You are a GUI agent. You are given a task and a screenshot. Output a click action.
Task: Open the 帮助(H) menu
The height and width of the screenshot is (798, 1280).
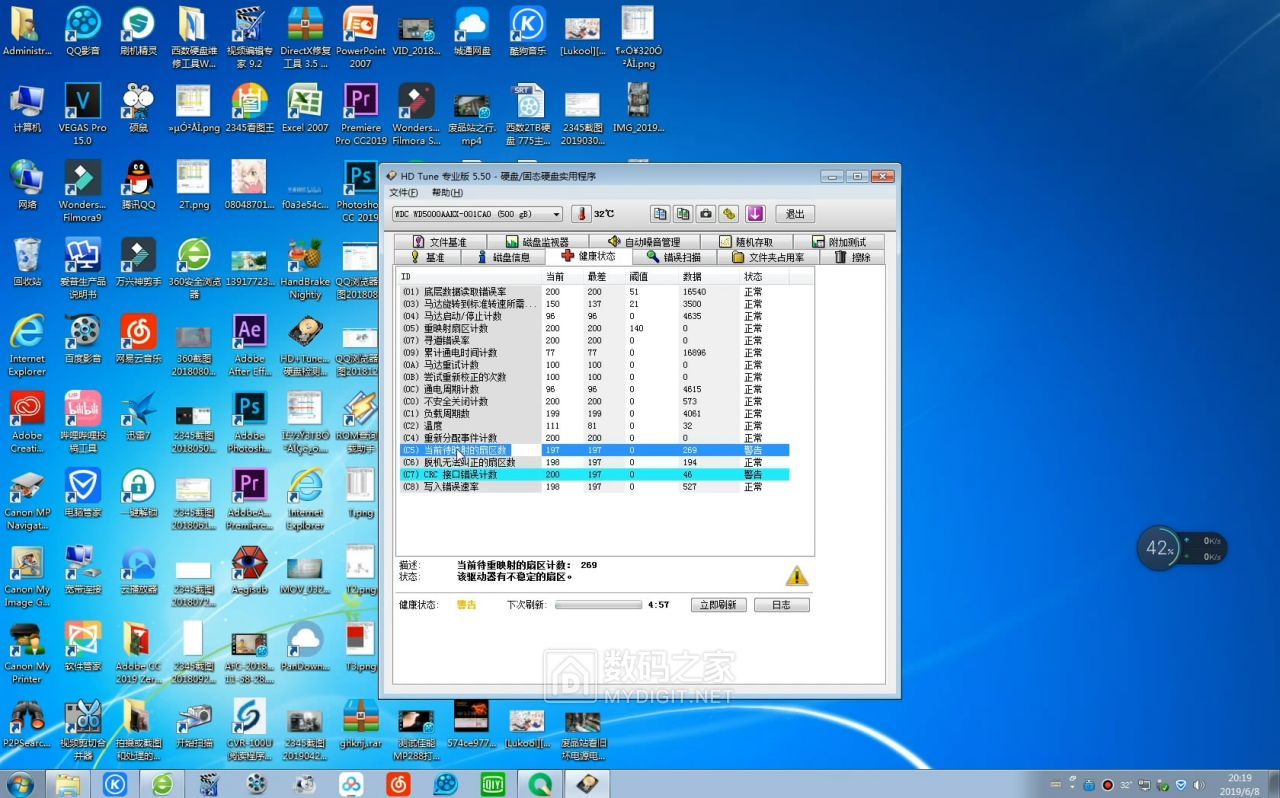pyautogui.click(x=447, y=192)
